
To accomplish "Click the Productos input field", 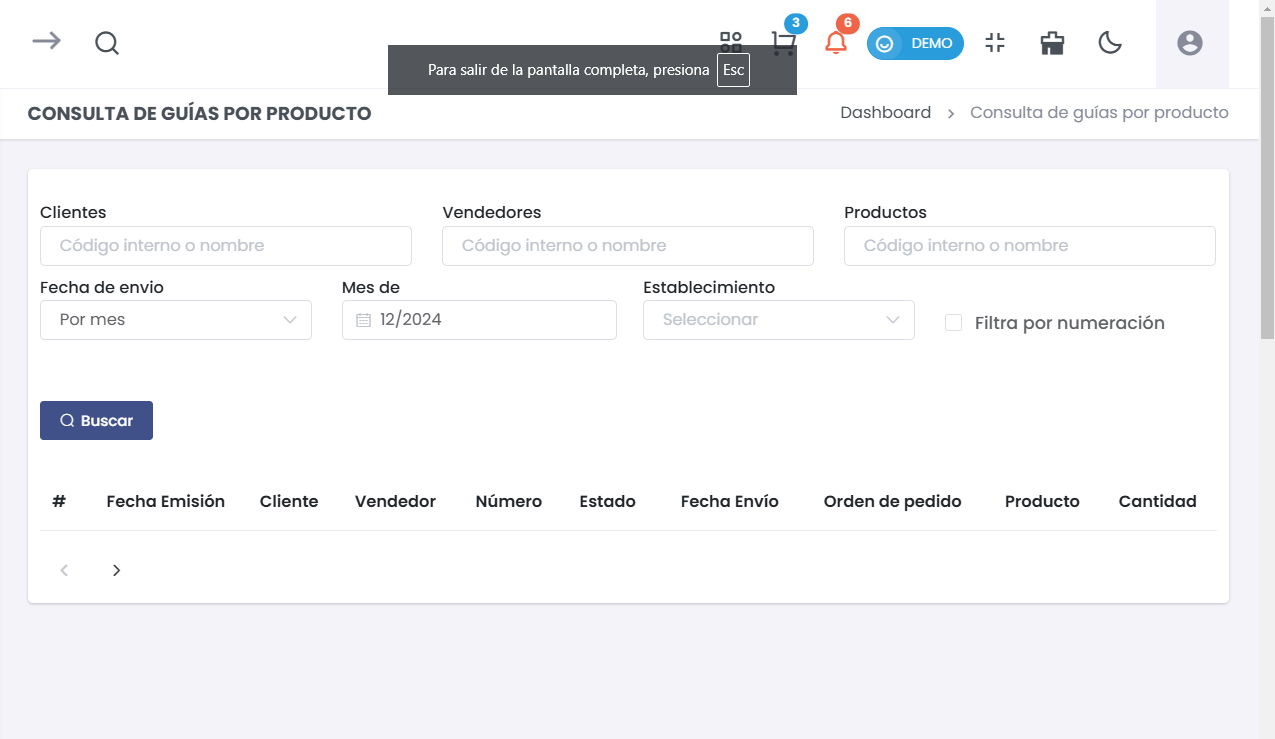I will coord(1029,246).
